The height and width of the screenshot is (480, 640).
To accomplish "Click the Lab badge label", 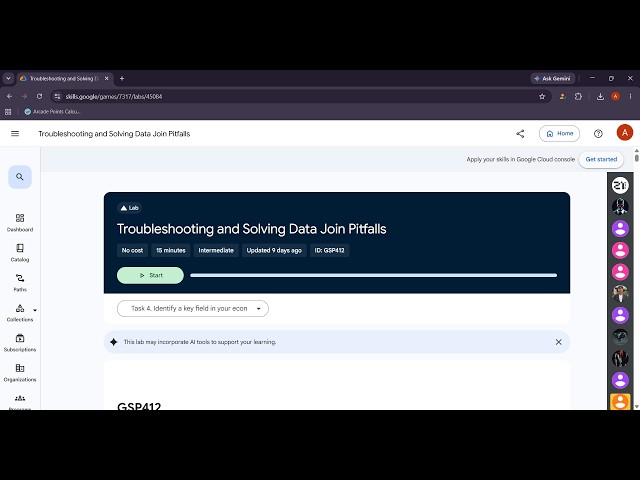I will click(130, 208).
